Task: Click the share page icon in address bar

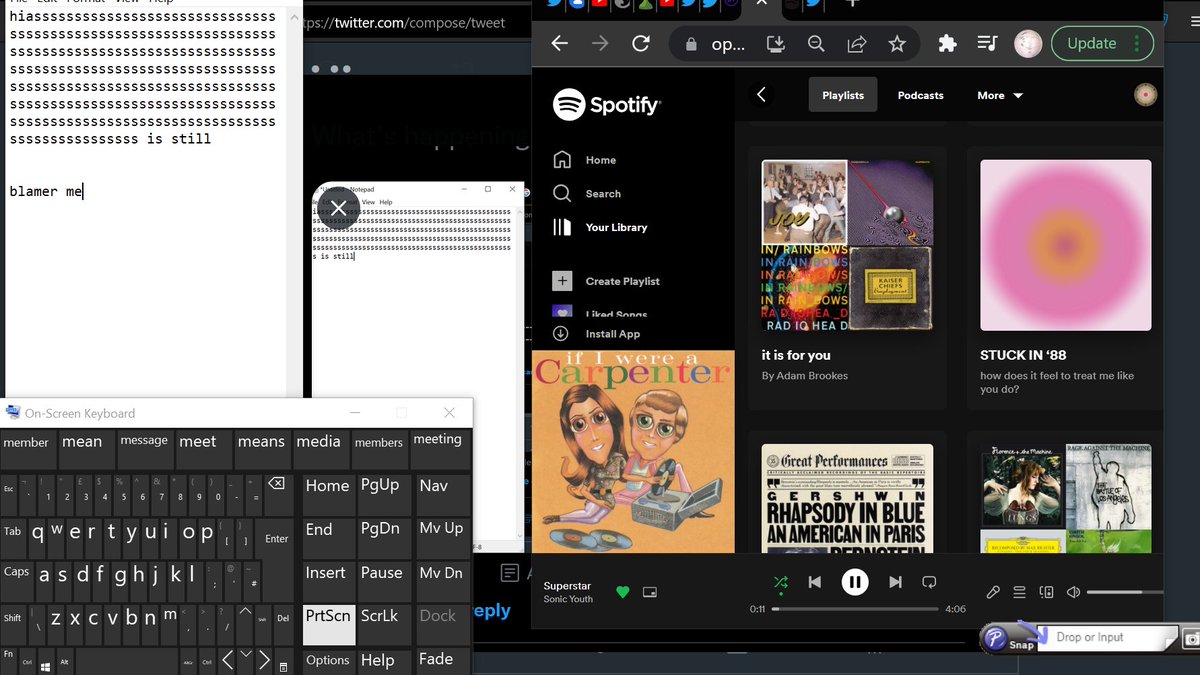Action: [x=857, y=44]
